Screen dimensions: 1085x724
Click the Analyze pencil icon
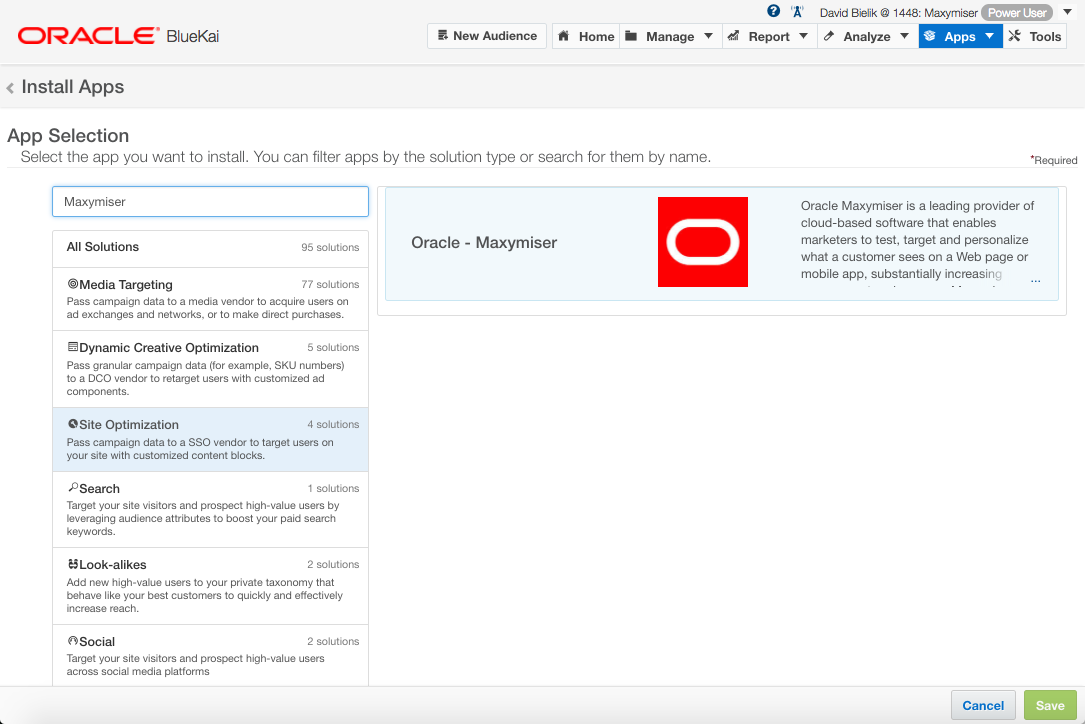click(829, 36)
